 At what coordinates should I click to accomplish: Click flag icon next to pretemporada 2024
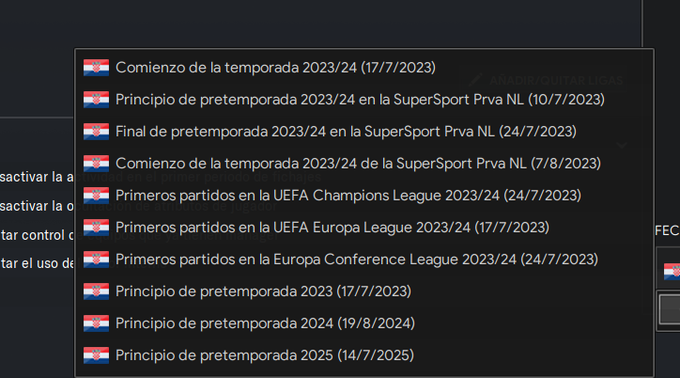(96, 323)
